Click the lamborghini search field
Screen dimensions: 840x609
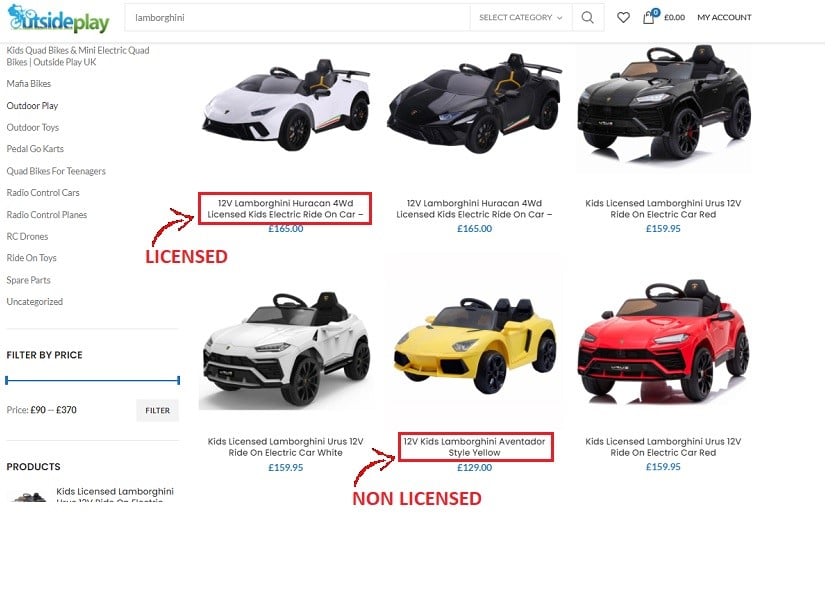point(297,18)
